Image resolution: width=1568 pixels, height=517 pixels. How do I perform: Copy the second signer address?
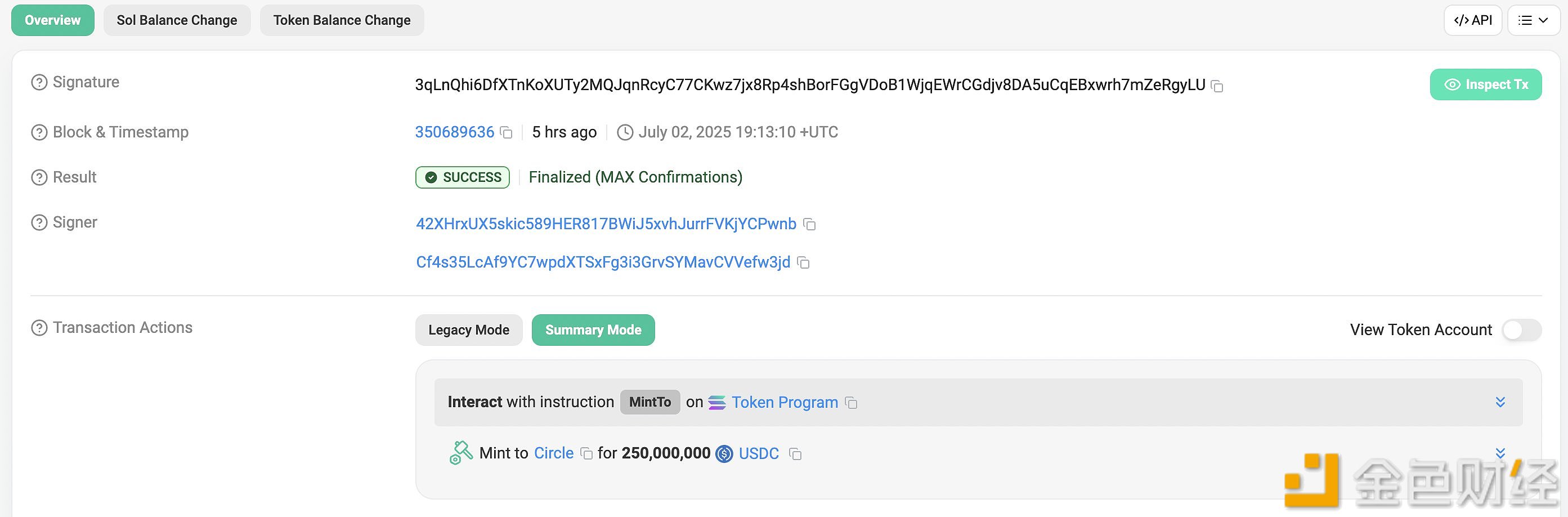(804, 262)
